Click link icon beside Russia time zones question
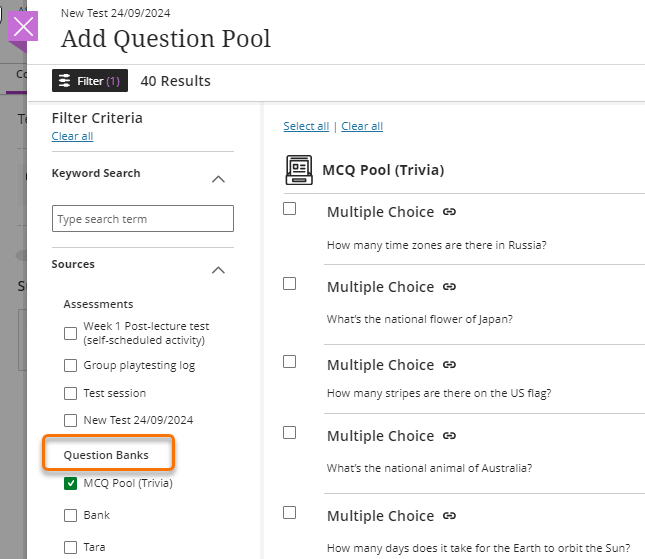 tap(450, 212)
